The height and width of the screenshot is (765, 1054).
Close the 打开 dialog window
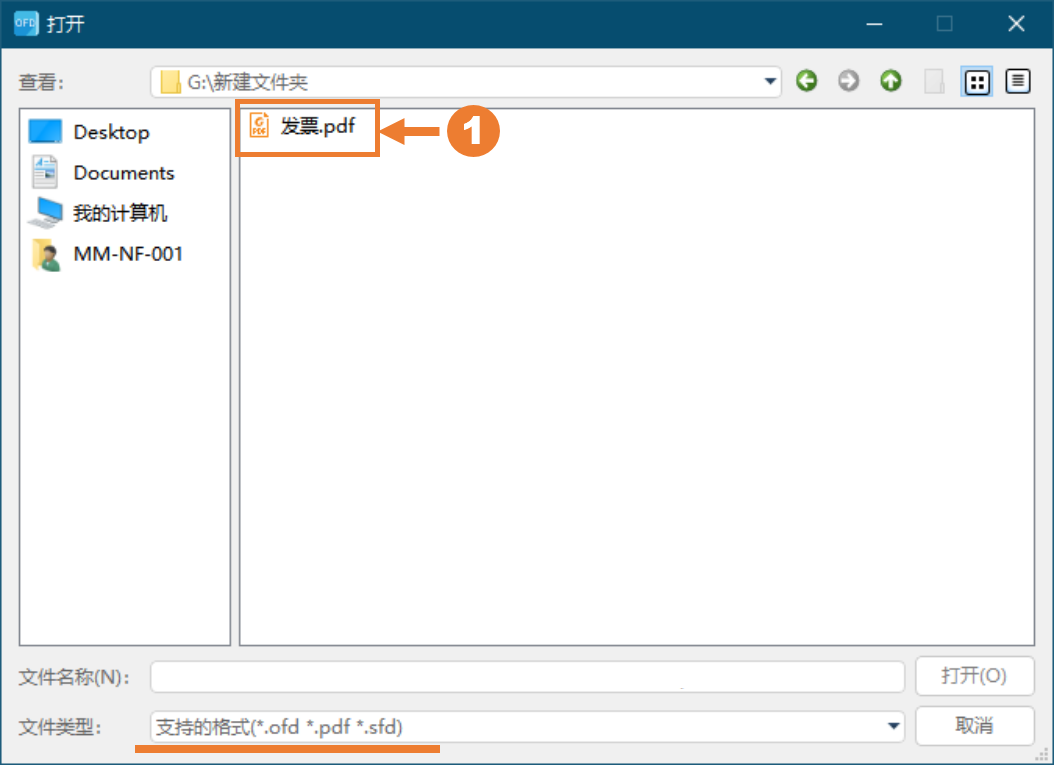point(1016,24)
